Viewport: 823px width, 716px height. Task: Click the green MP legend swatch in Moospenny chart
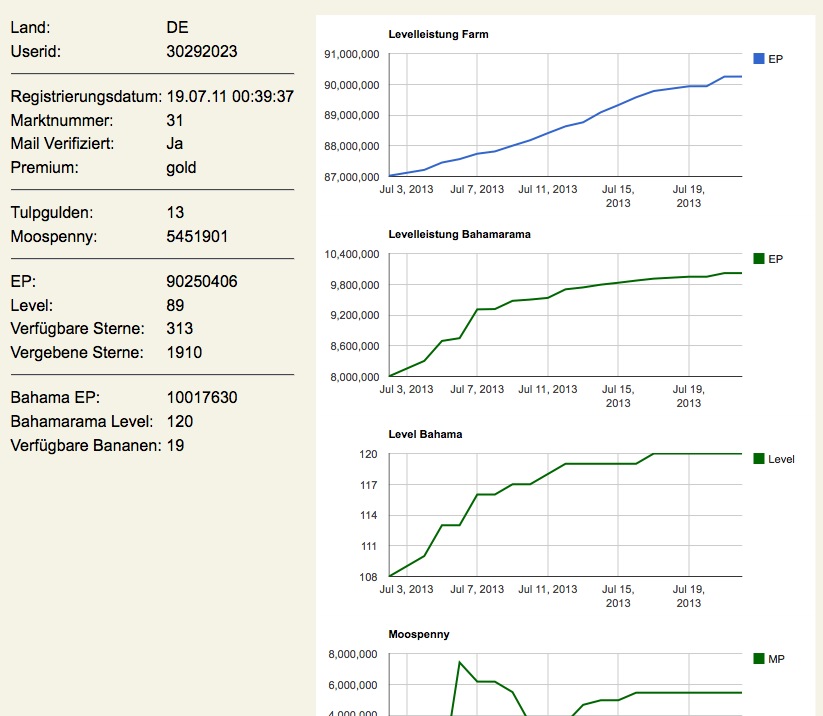pyautogui.click(x=758, y=658)
